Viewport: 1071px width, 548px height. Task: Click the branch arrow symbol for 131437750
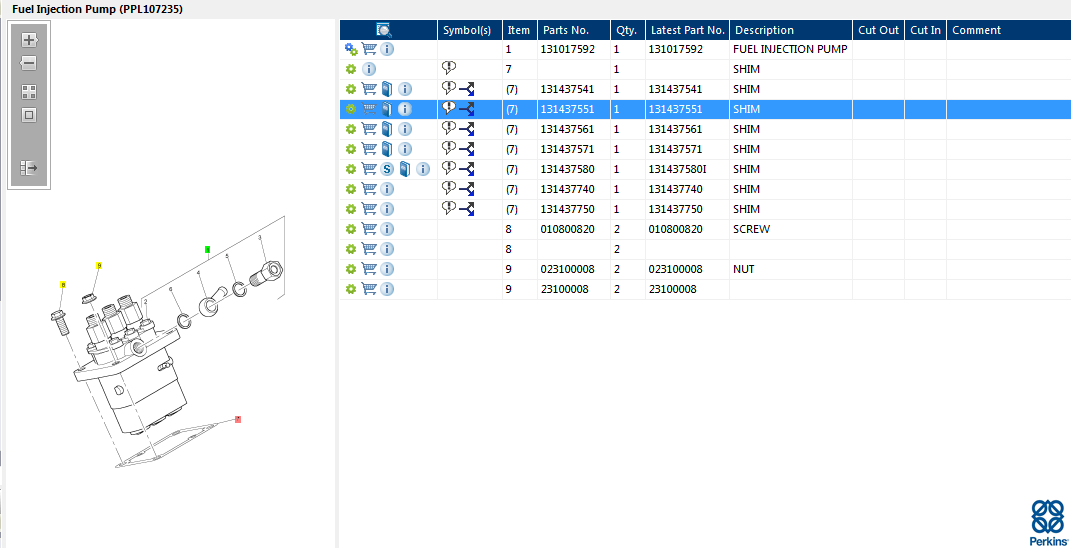pos(467,209)
